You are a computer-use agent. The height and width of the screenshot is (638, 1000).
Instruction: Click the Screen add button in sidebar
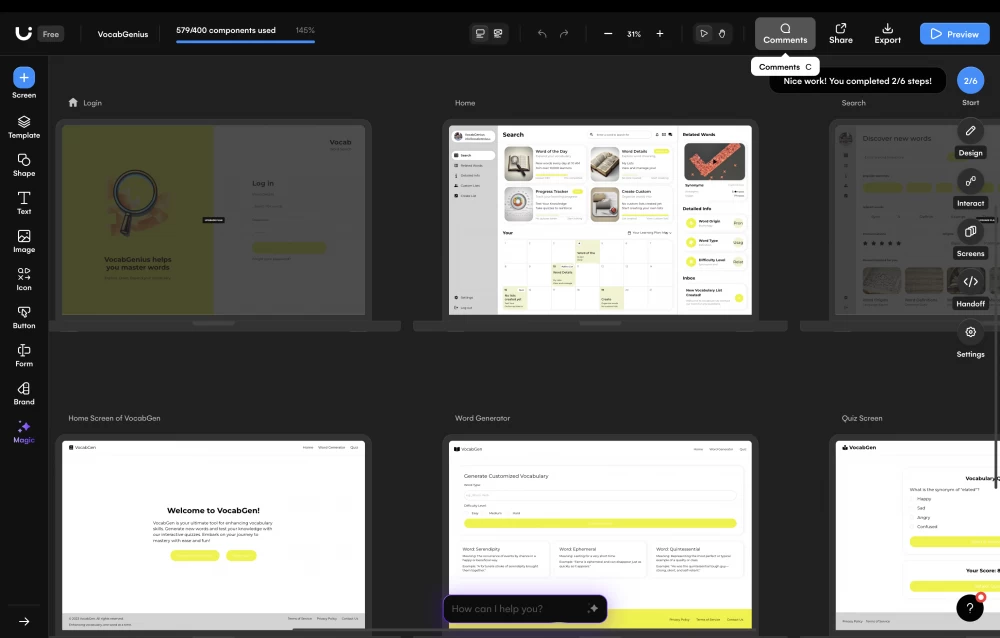coord(24,78)
